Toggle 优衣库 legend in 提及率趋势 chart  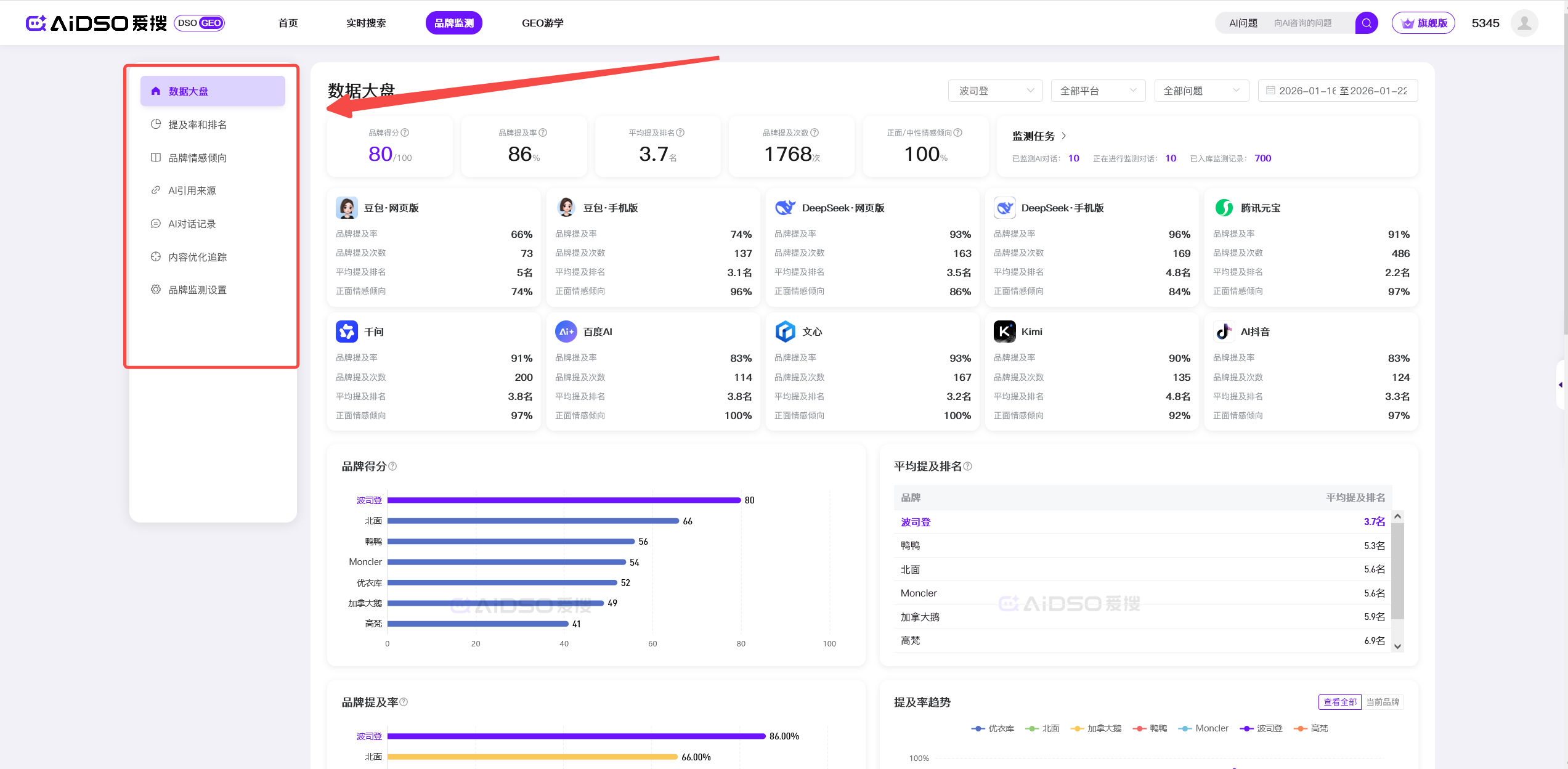coord(993,728)
